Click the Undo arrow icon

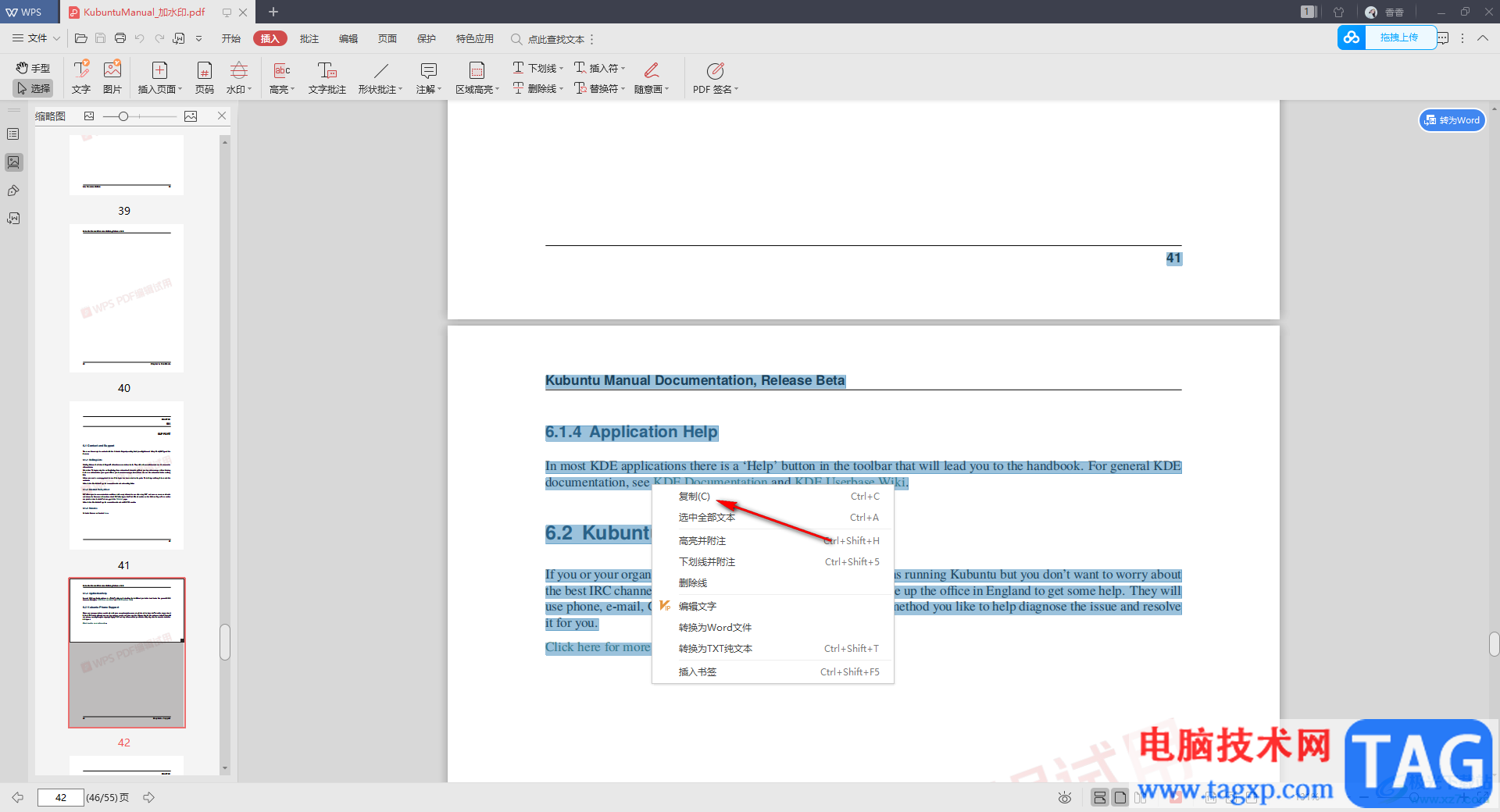coord(140,38)
